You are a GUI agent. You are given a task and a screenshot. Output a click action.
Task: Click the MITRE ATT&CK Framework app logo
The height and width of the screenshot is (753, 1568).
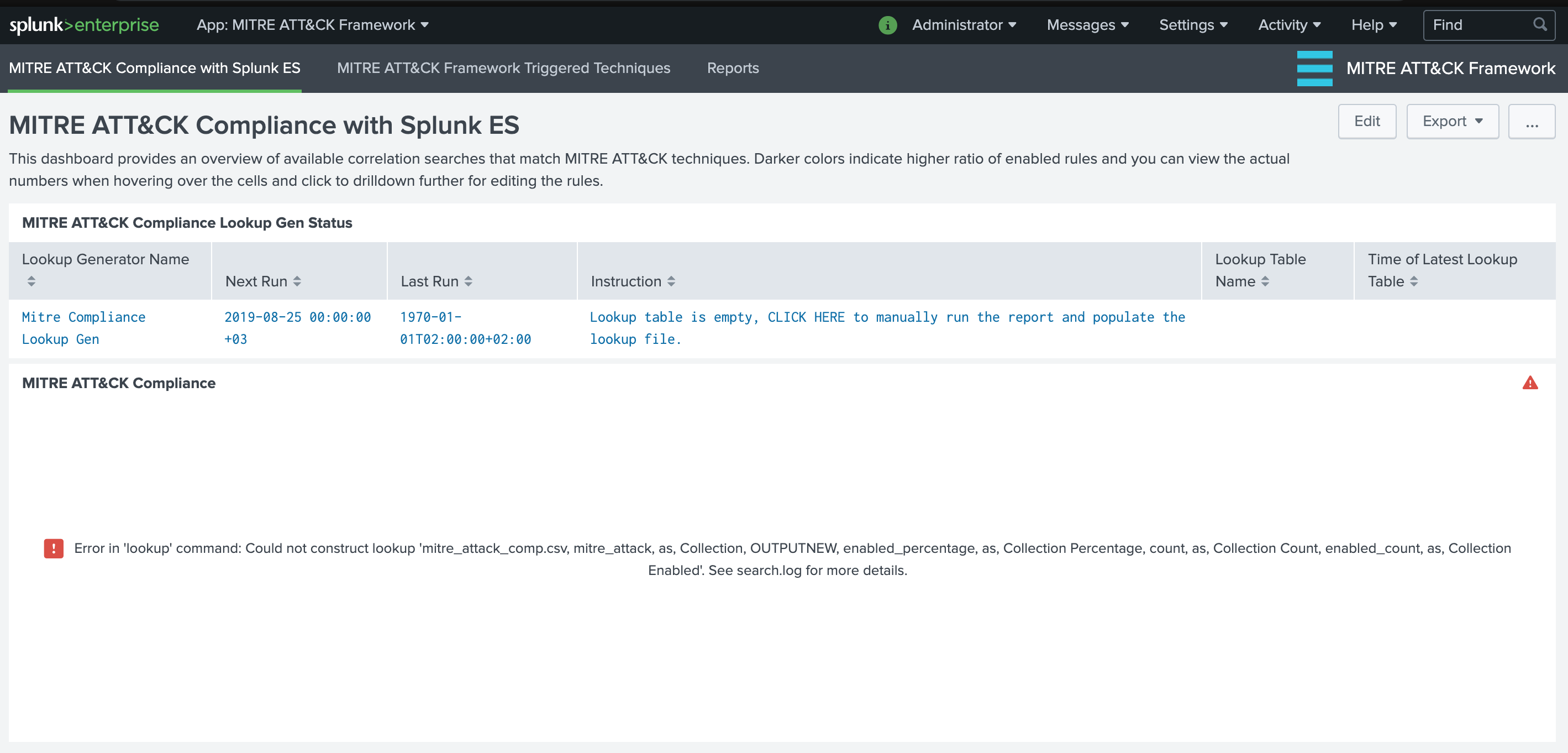click(x=1315, y=68)
